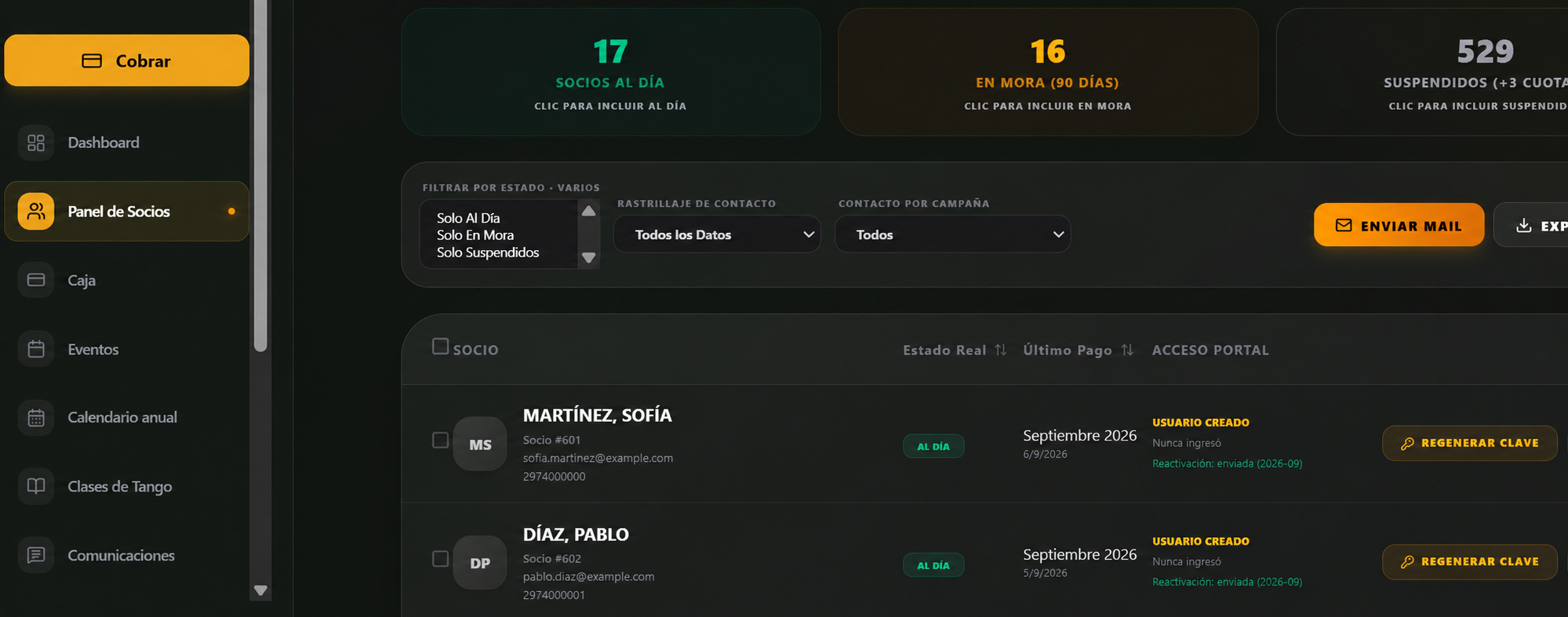Click the sidebar vertical scrollbar thumb
This screenshot has height=617, width=1568.
(x=261, y=176)
